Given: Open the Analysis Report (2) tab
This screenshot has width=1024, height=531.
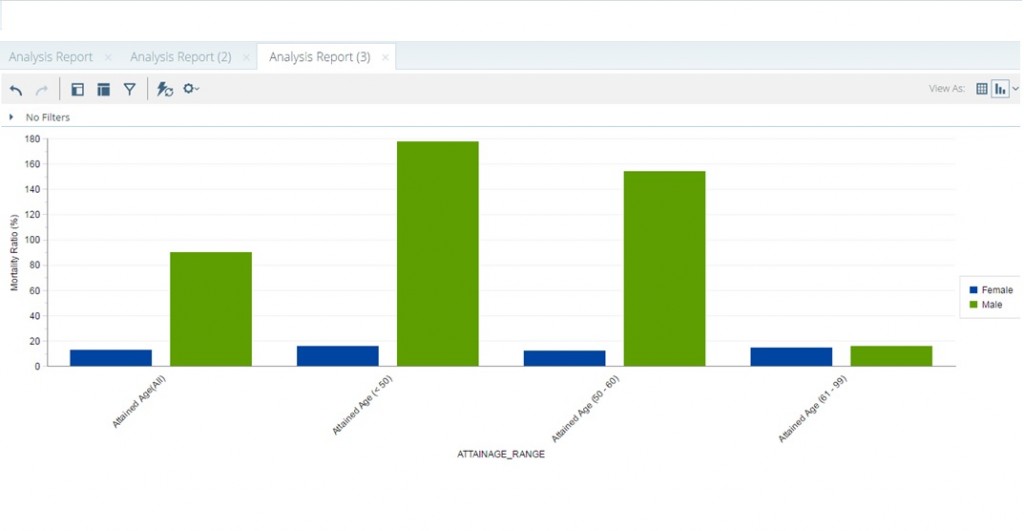Looking at the screenshot, I should (180, 57).
